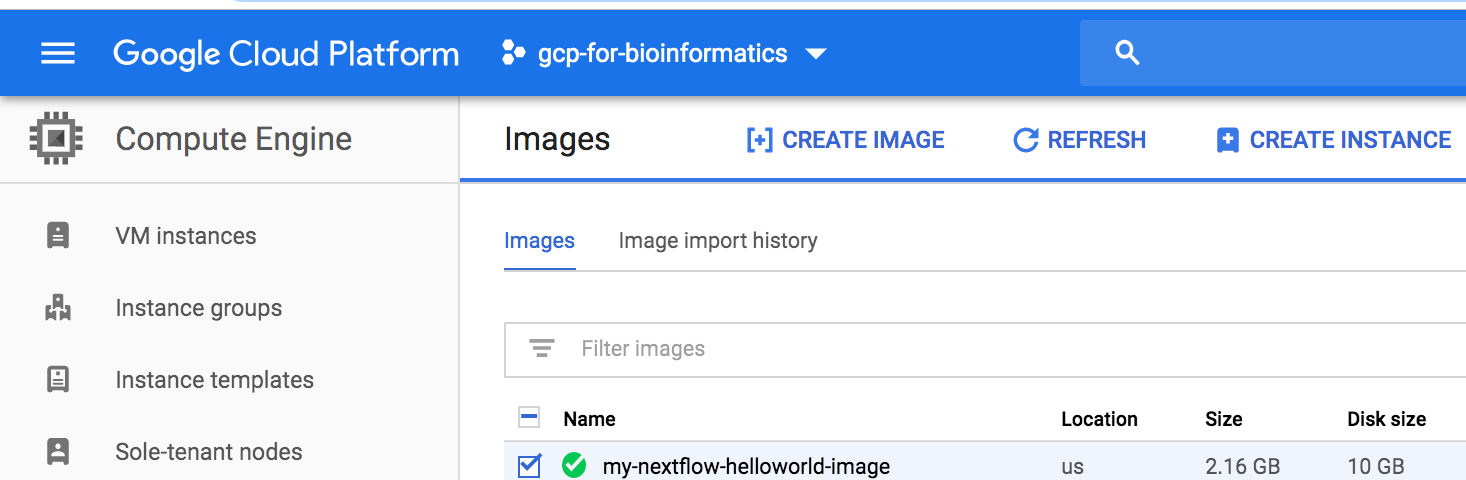The height and width of the screenshot is (480, 1466).
Task: Focus the top search bar field
Action: click(1273, 53)
